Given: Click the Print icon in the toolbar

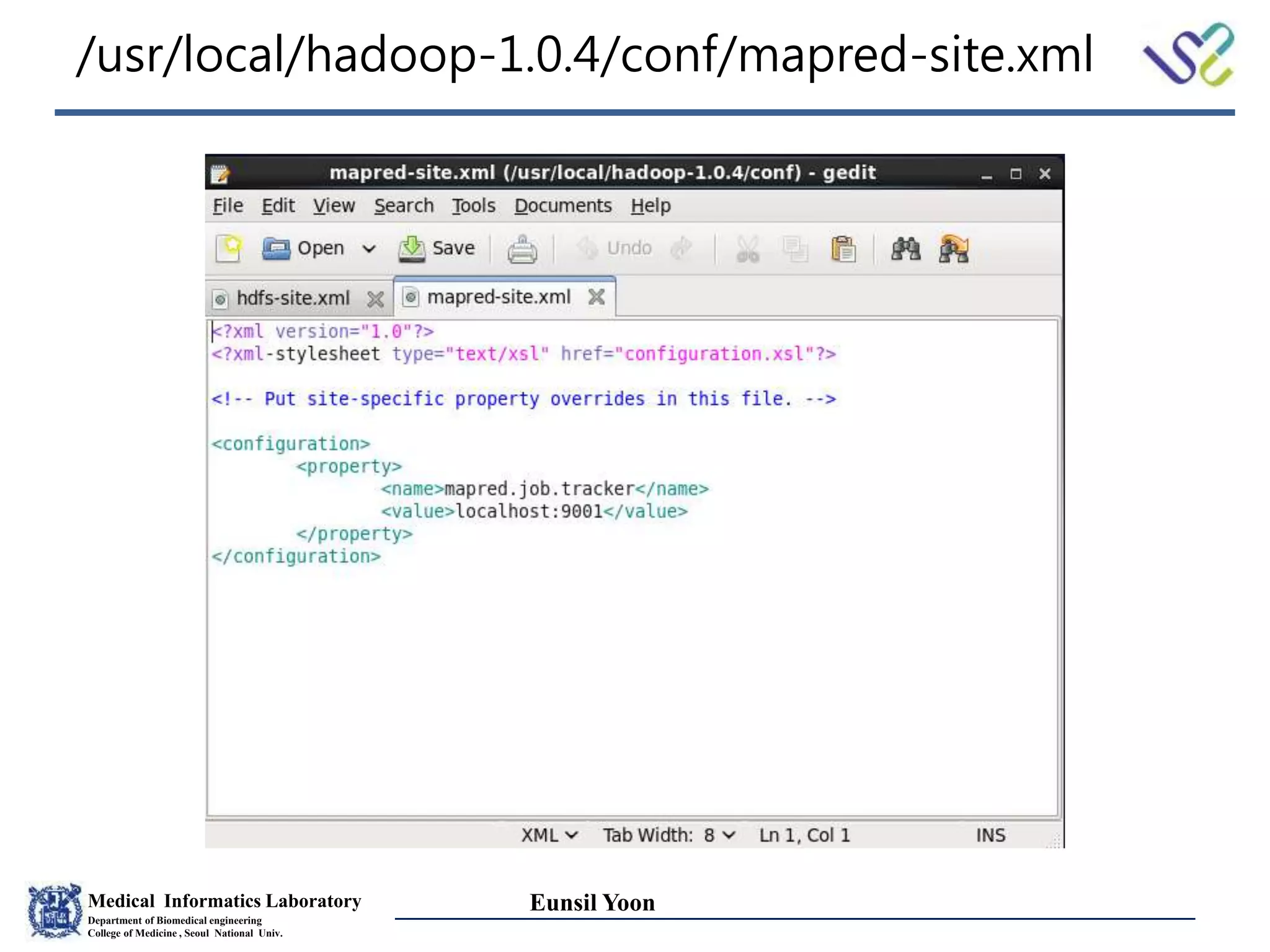Looking at the screenshot, I should click(522, 249).
